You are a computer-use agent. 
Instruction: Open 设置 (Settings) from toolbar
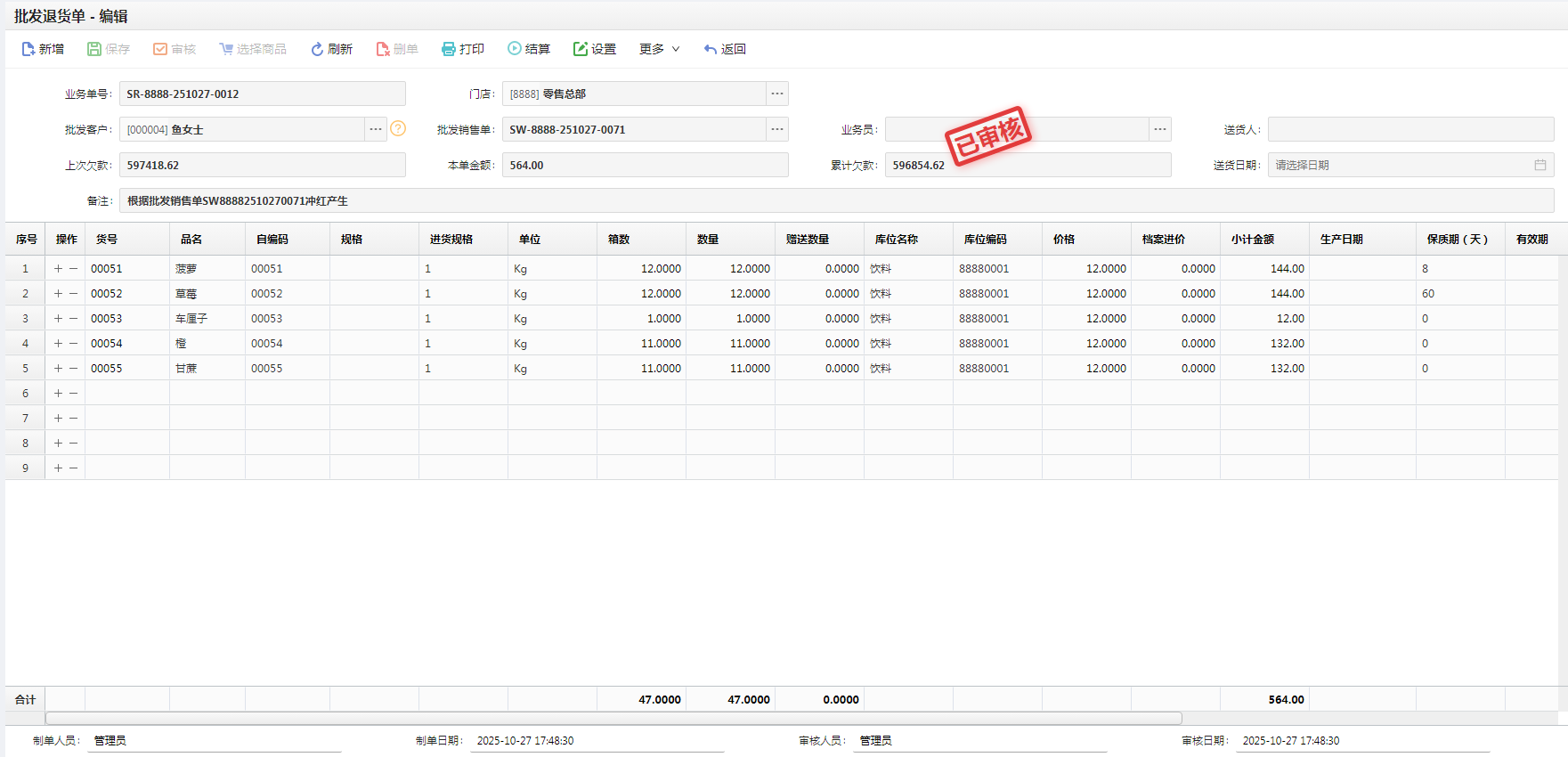594,49
